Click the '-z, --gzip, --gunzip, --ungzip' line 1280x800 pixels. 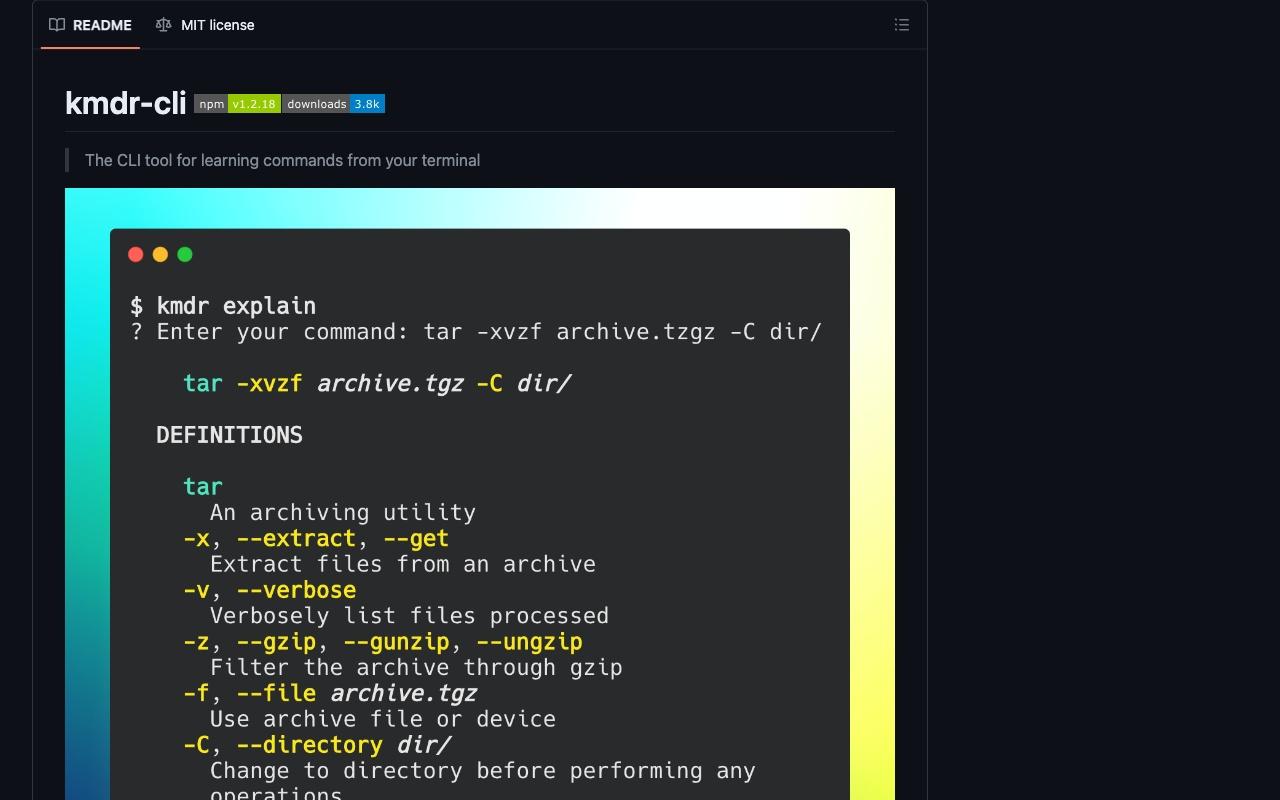click(x=383, y=642)
